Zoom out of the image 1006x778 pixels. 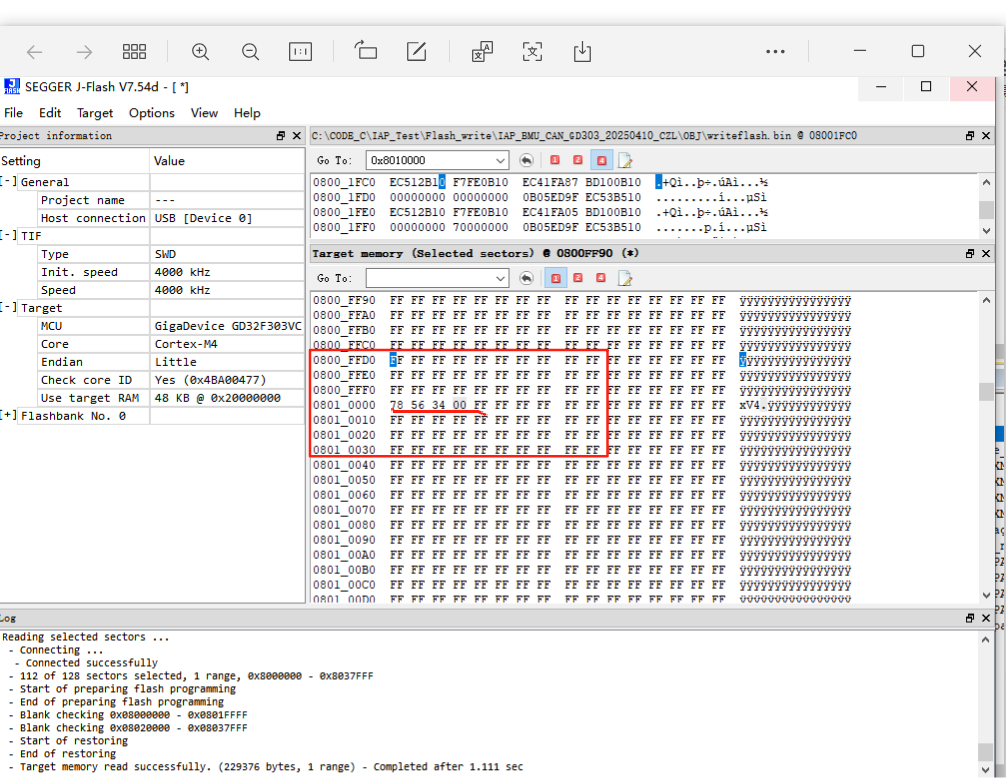coord(250,51)
